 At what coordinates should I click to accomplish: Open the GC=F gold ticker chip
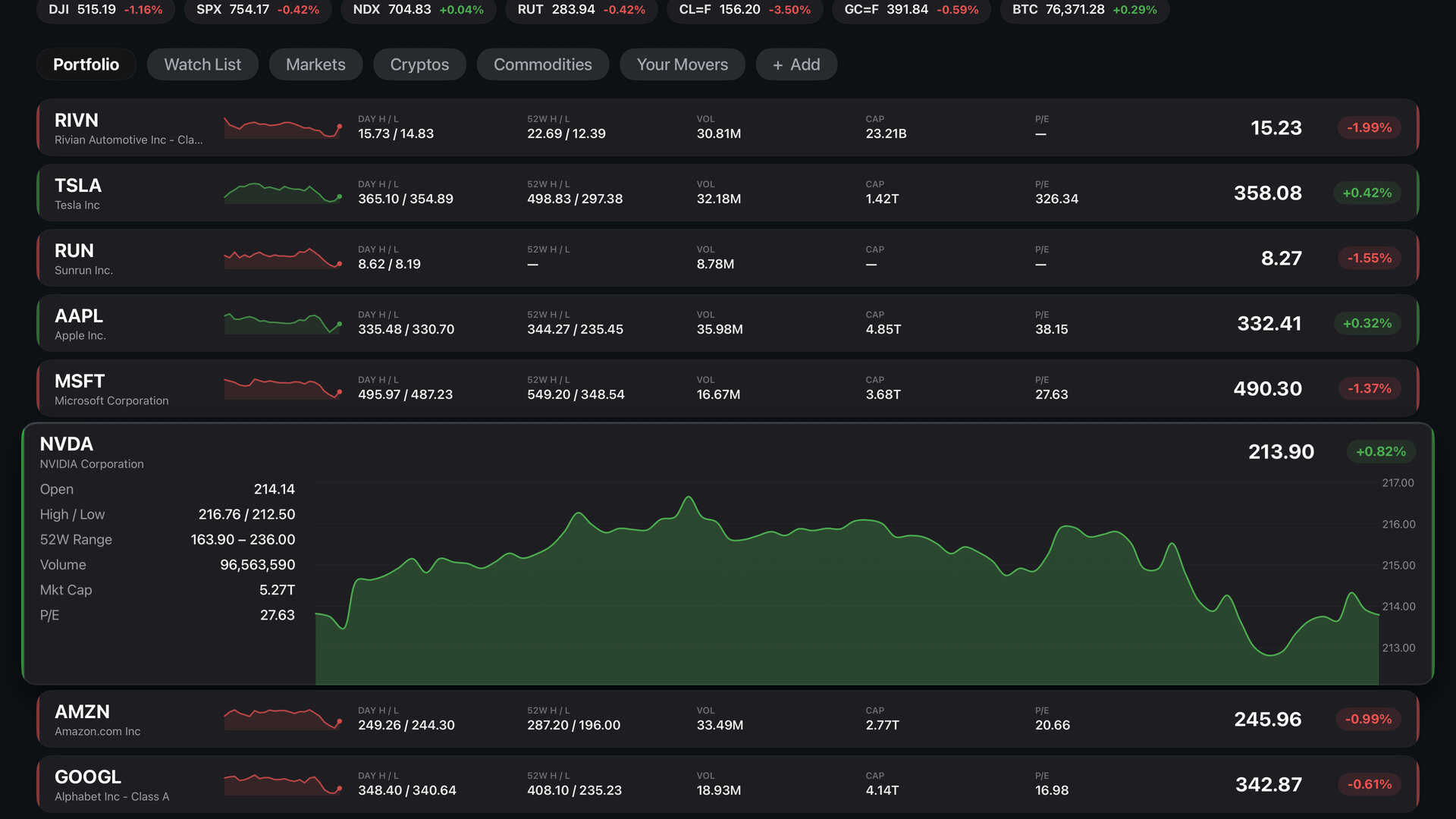pos(912,10)
